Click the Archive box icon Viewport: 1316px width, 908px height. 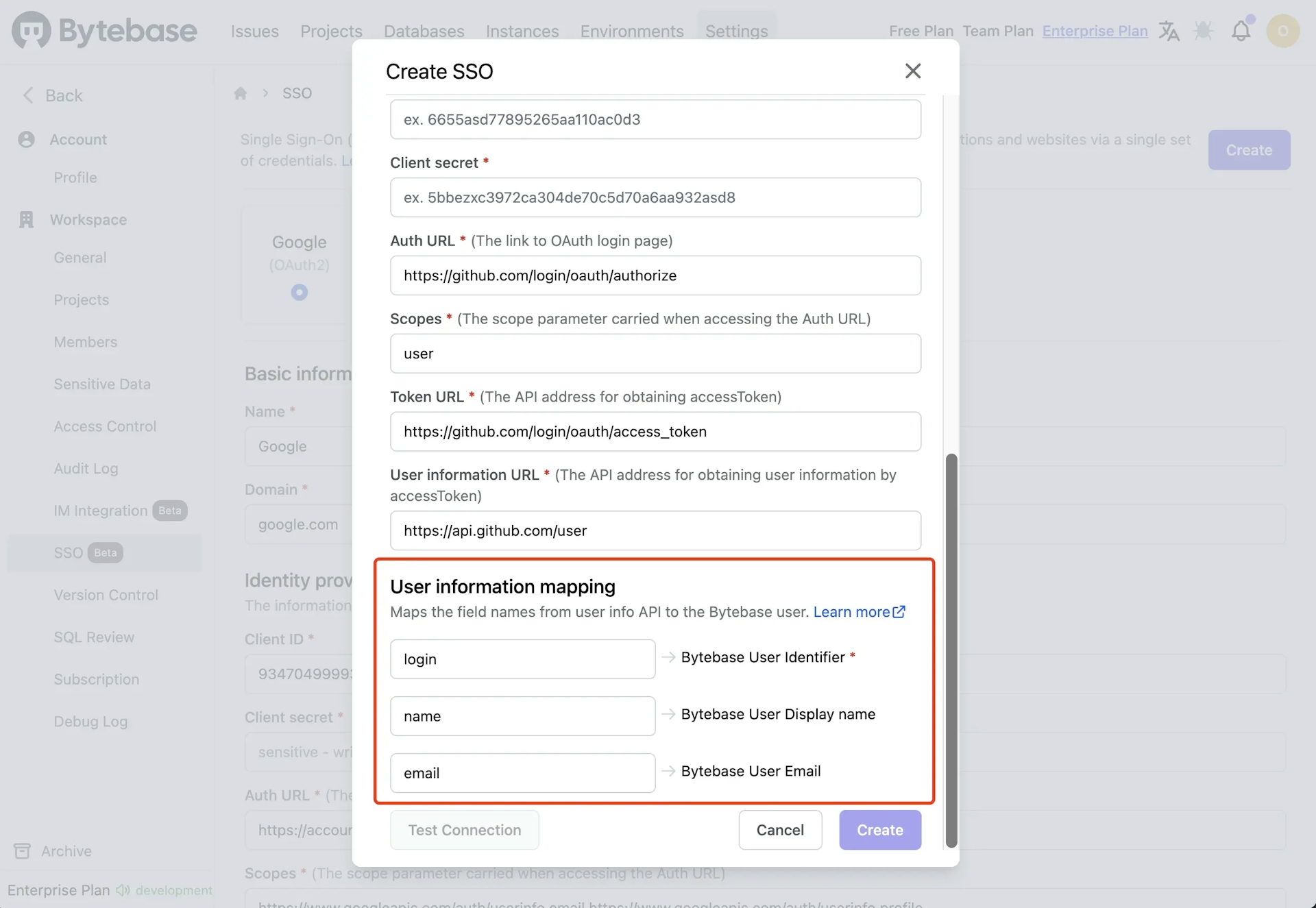click(x=22, y=850)
